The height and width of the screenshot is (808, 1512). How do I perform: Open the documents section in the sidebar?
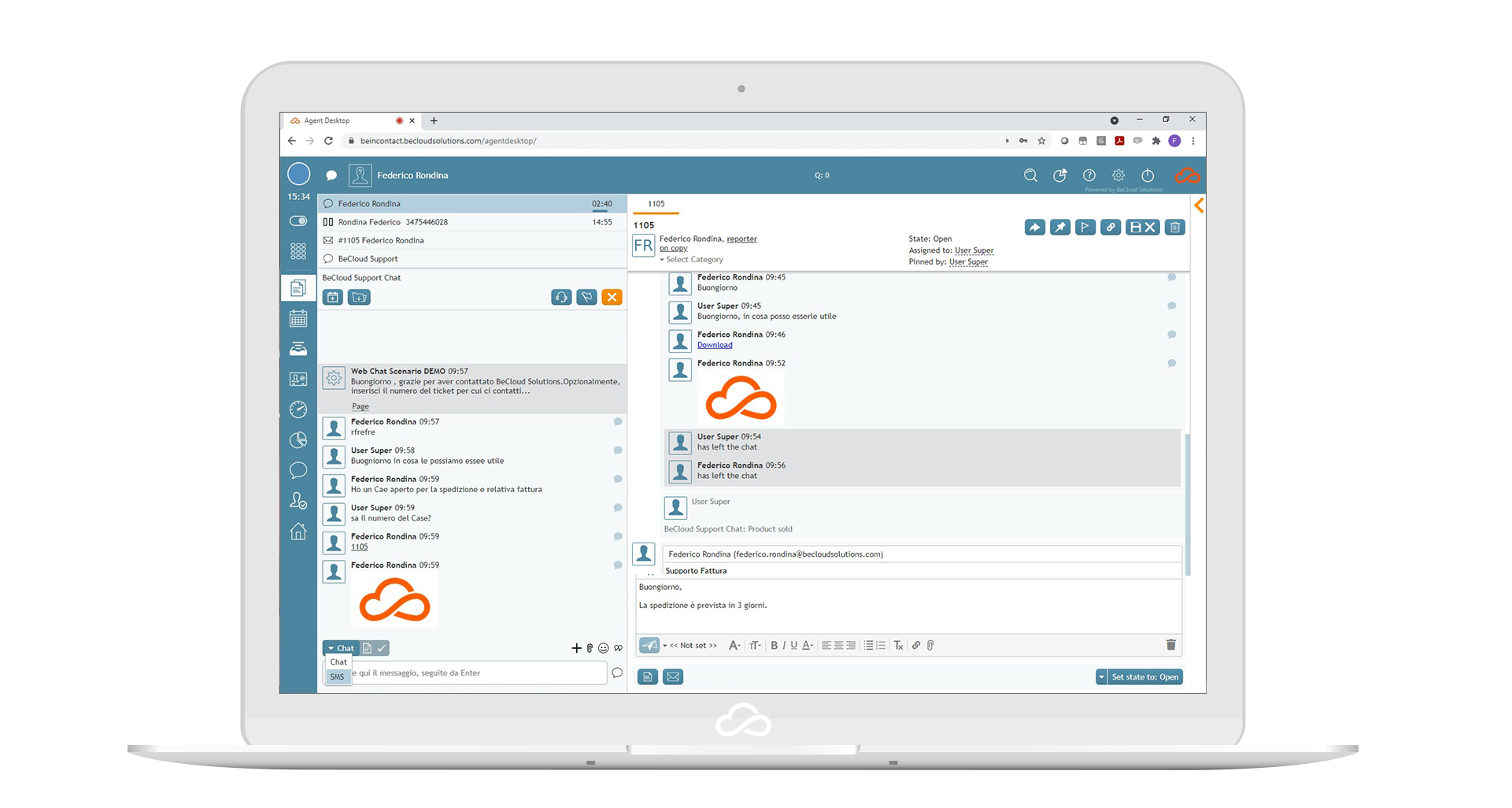[x=298, y=288]
